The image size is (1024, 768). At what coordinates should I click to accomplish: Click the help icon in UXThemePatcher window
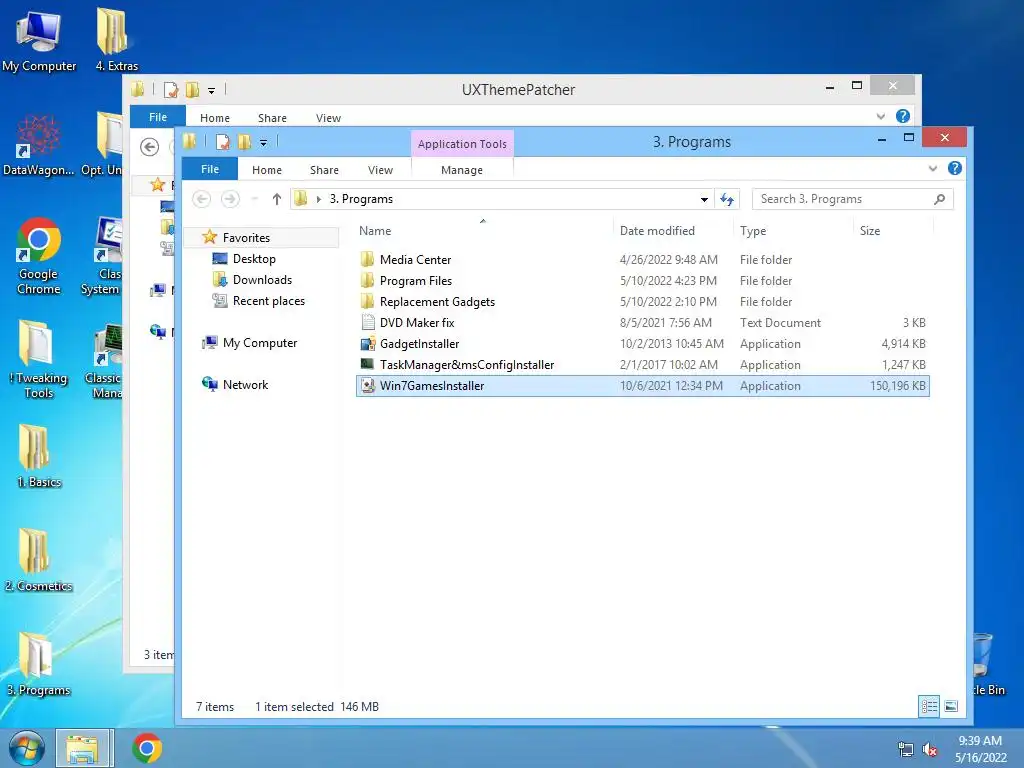tap(903, 116)
